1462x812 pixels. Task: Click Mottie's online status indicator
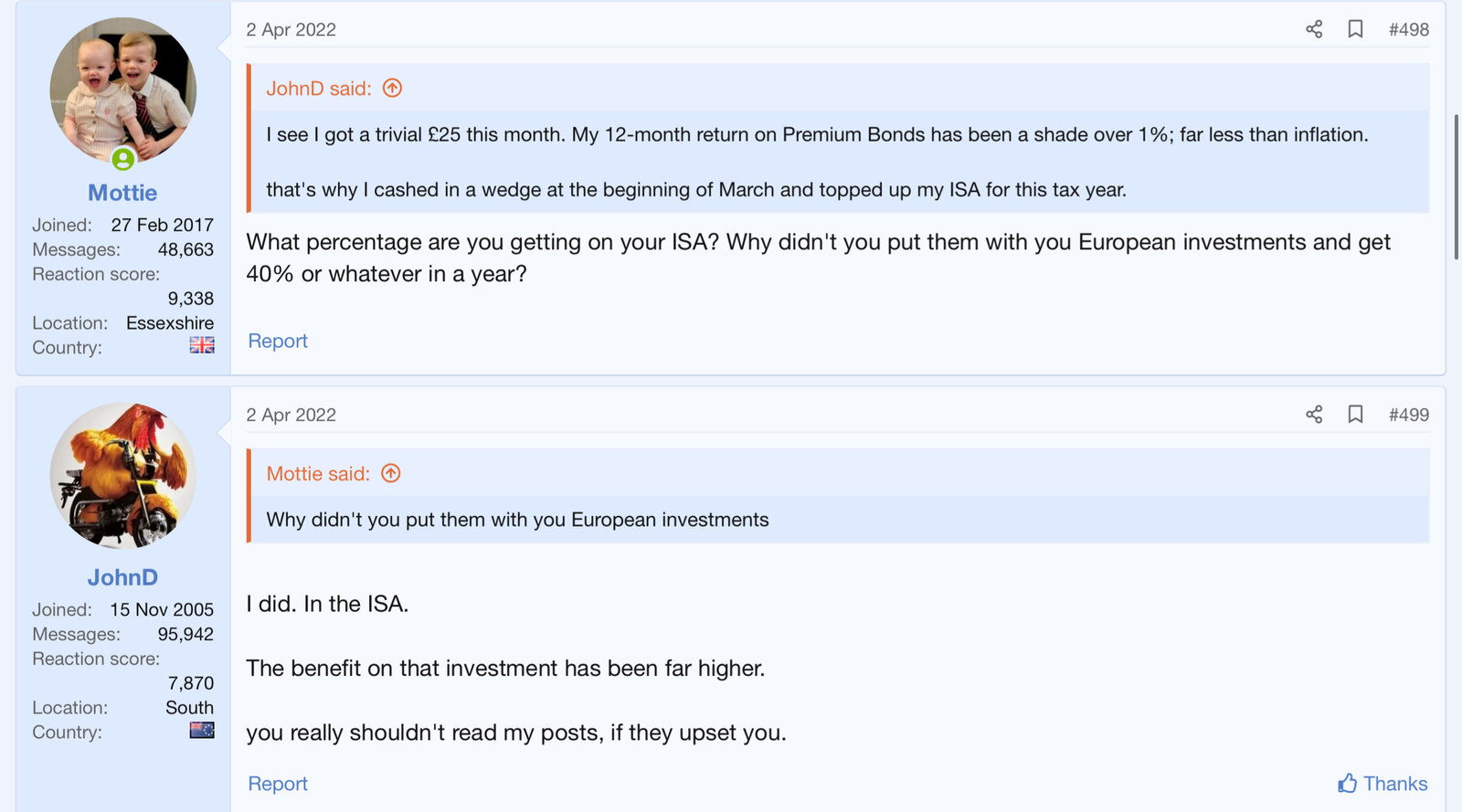point(123,160)
